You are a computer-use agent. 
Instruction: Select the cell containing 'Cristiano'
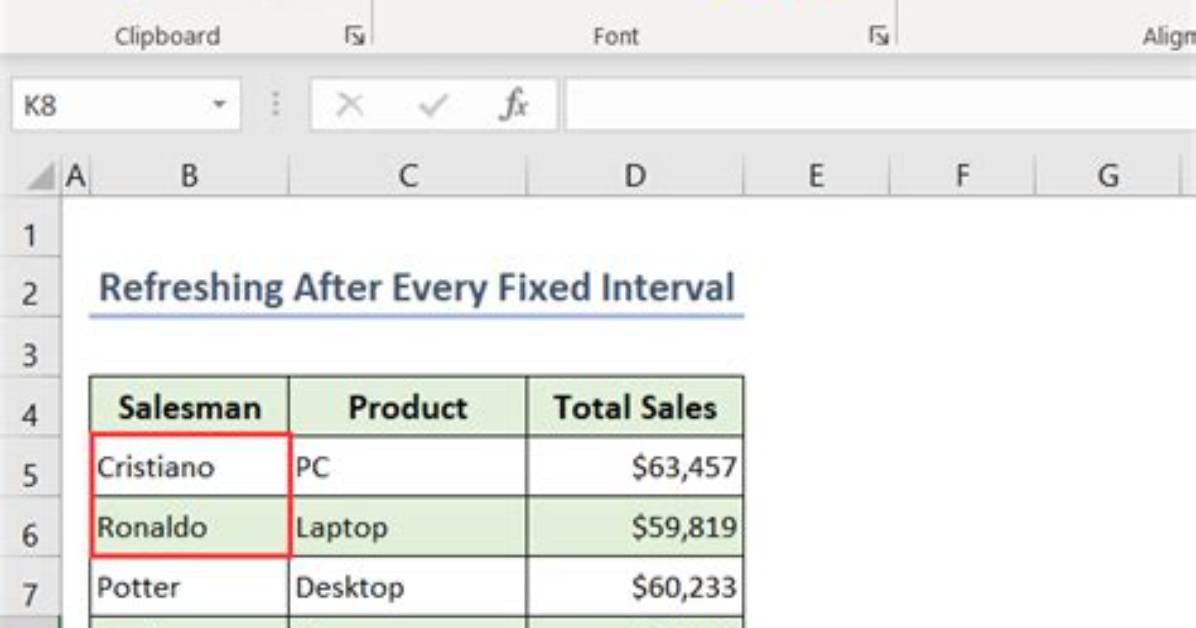[x=189, y=465]
